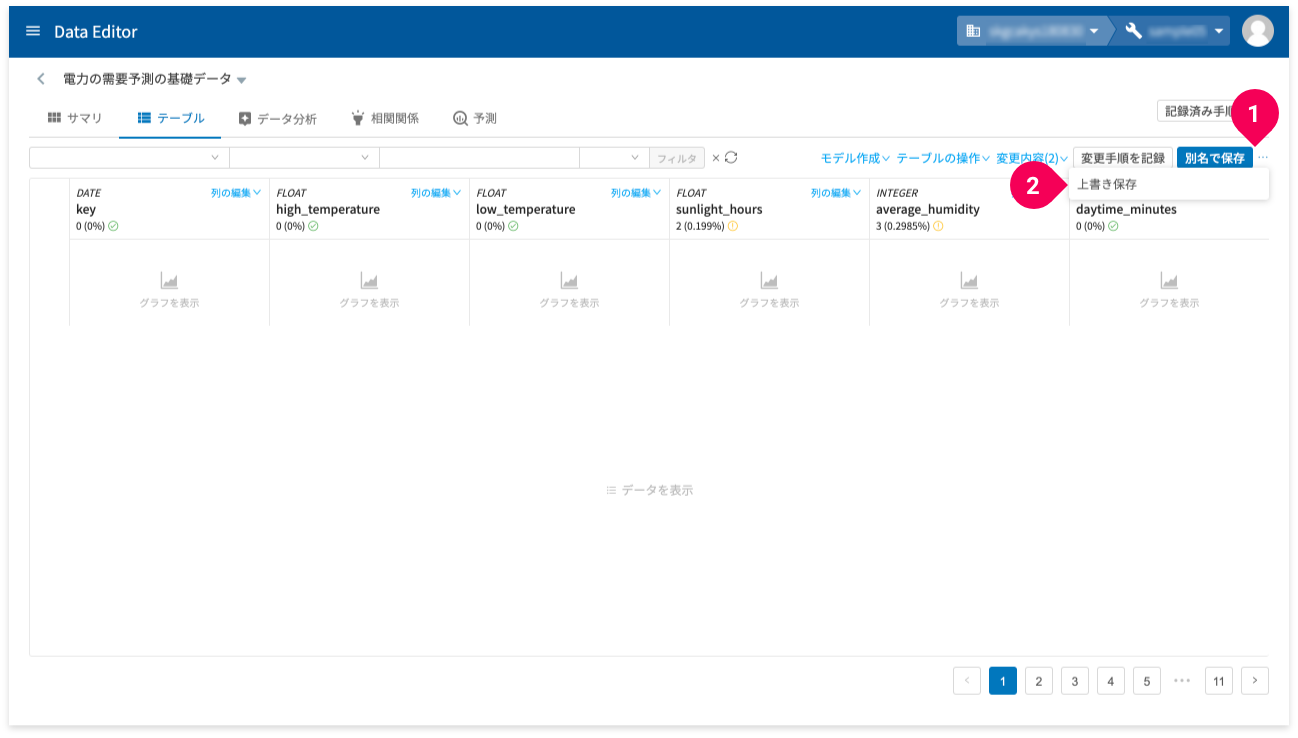Screen dimensions: 1298x738
Task: Open the hamburger navigation menu
Action: [33, 31]
